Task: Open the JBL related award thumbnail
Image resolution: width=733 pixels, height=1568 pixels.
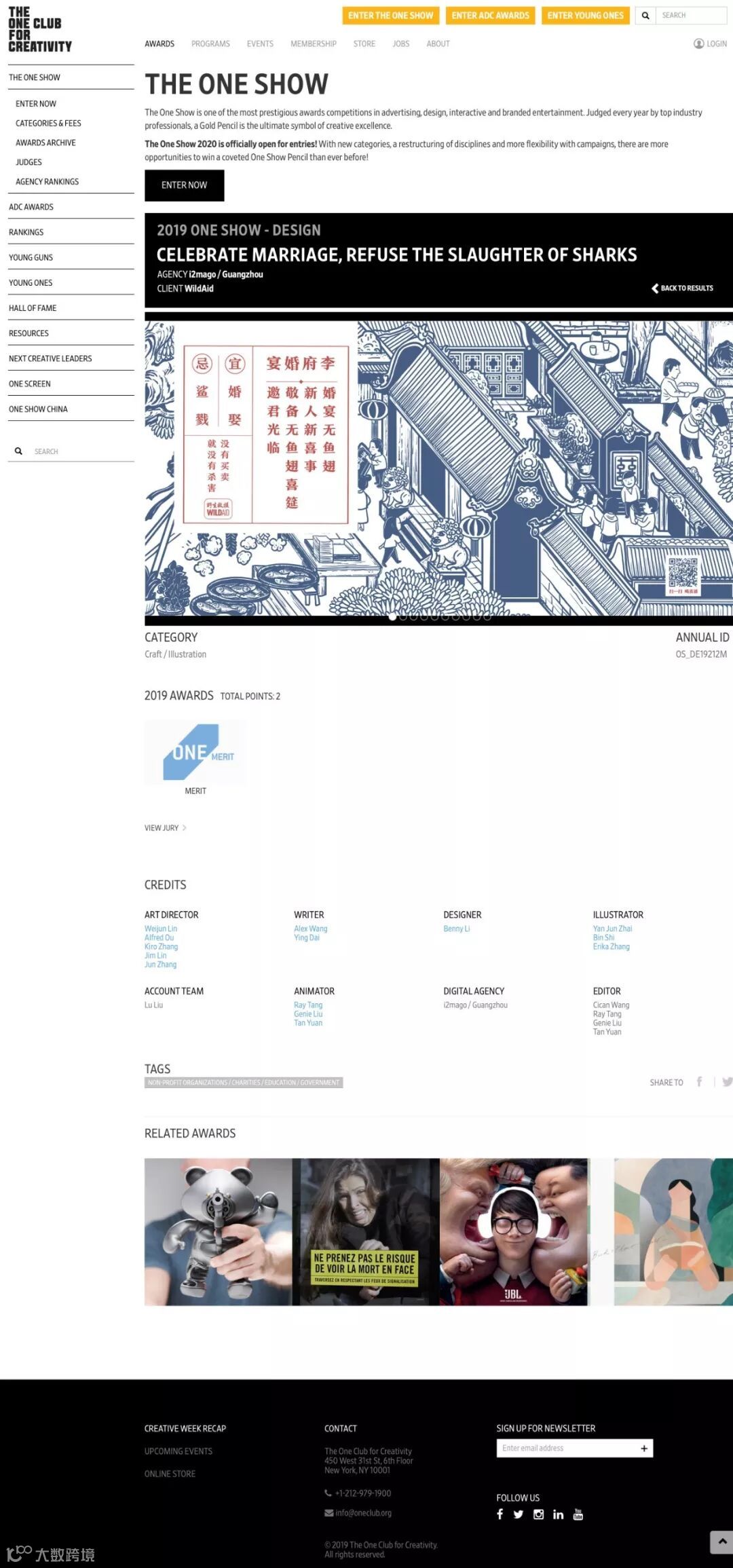Action: (x=514, y=1232)
